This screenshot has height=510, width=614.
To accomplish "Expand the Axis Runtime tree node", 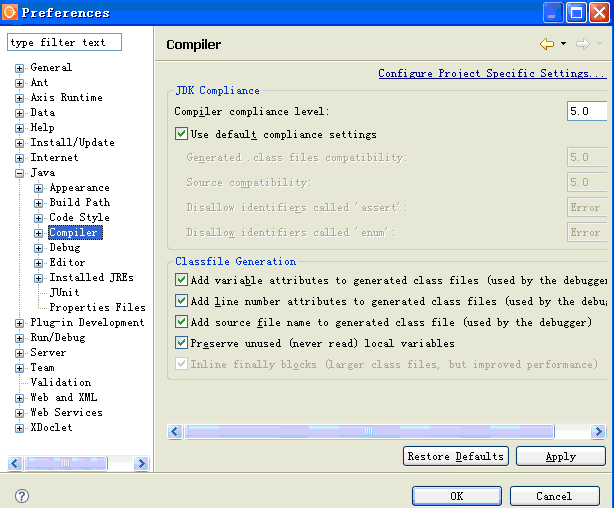I will point(19,98).
